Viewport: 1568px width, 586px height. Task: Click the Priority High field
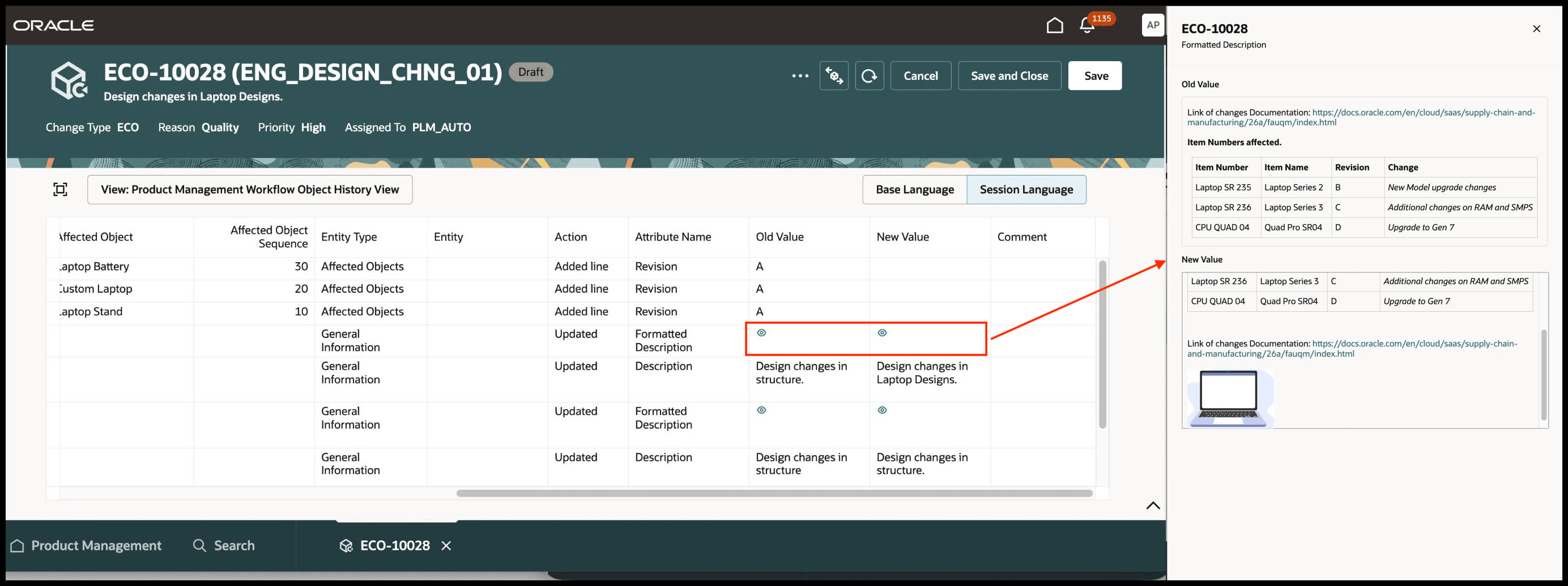[292, 128]
